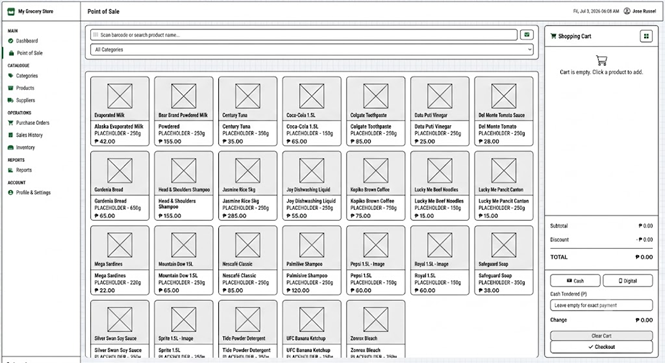Select the Gardenia Bread product card
665x363 pixels.
point(120,186)
